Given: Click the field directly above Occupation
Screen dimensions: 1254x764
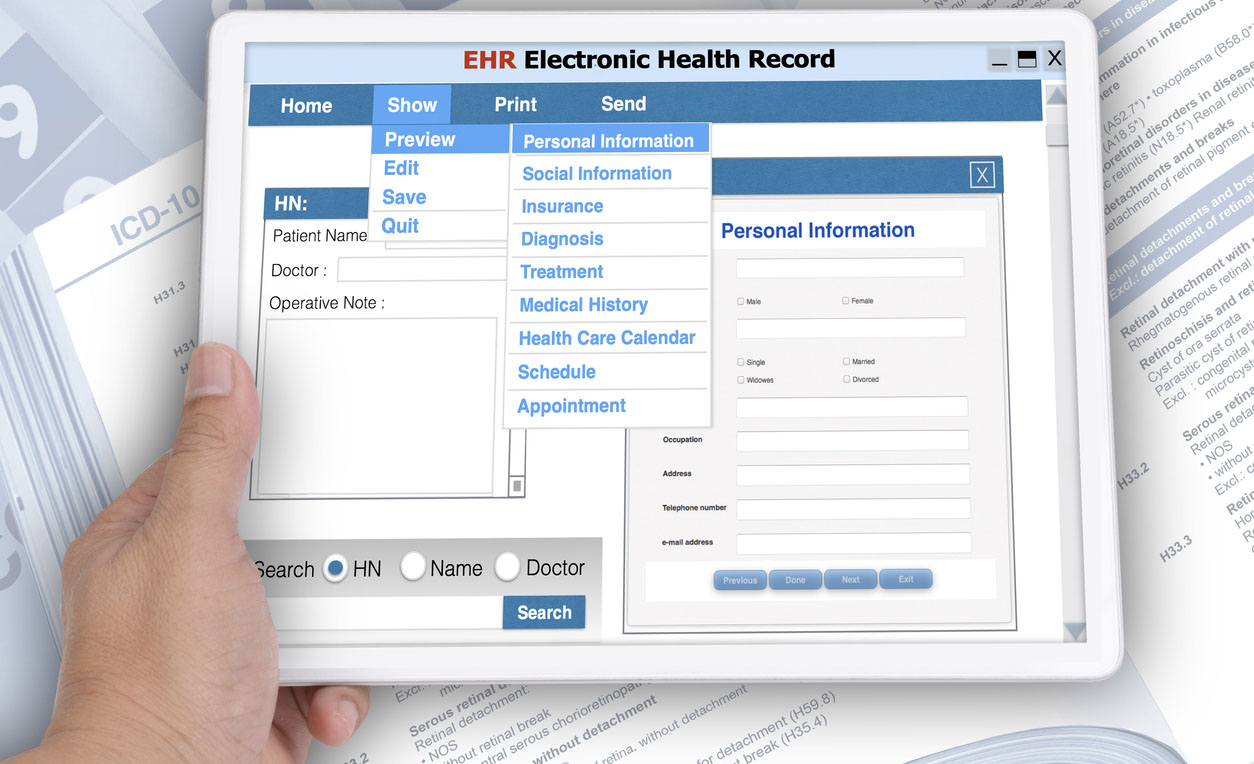Looking at the screenshot, I should tap(852, 407).
